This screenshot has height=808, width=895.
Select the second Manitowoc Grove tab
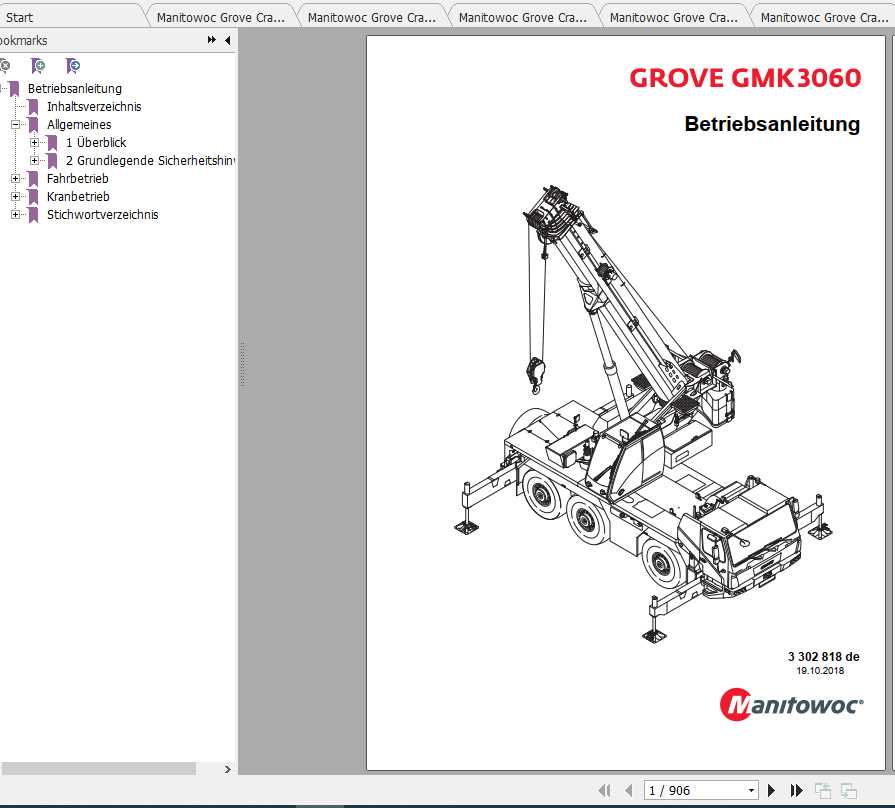[x=371, y=16]
